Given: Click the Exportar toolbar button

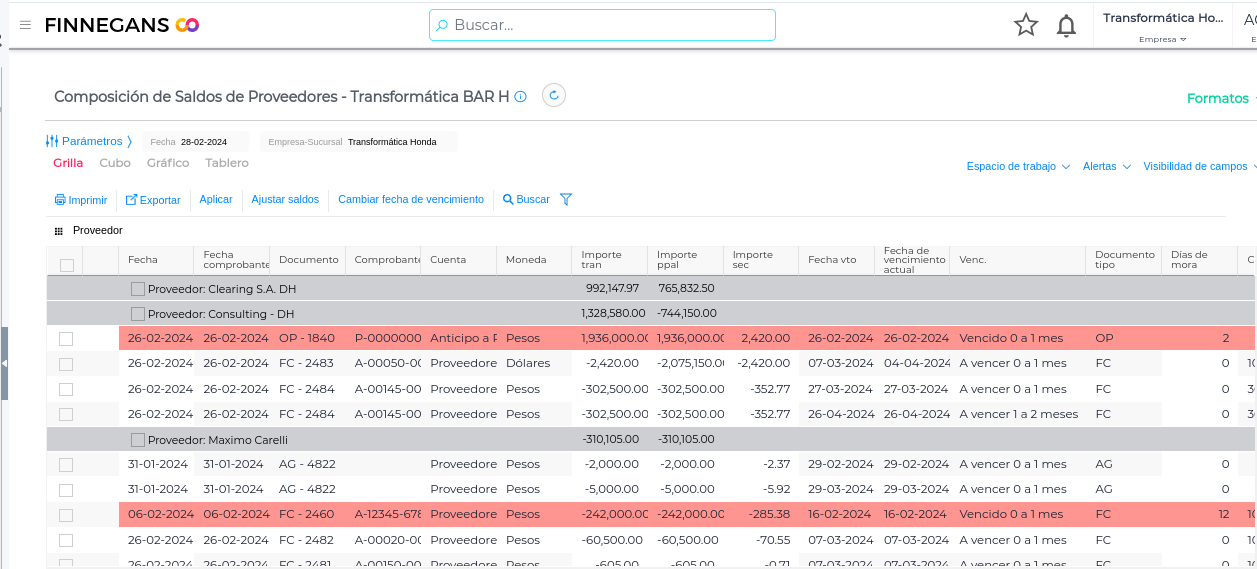Looking at the screenshot, I should [153, 200].
